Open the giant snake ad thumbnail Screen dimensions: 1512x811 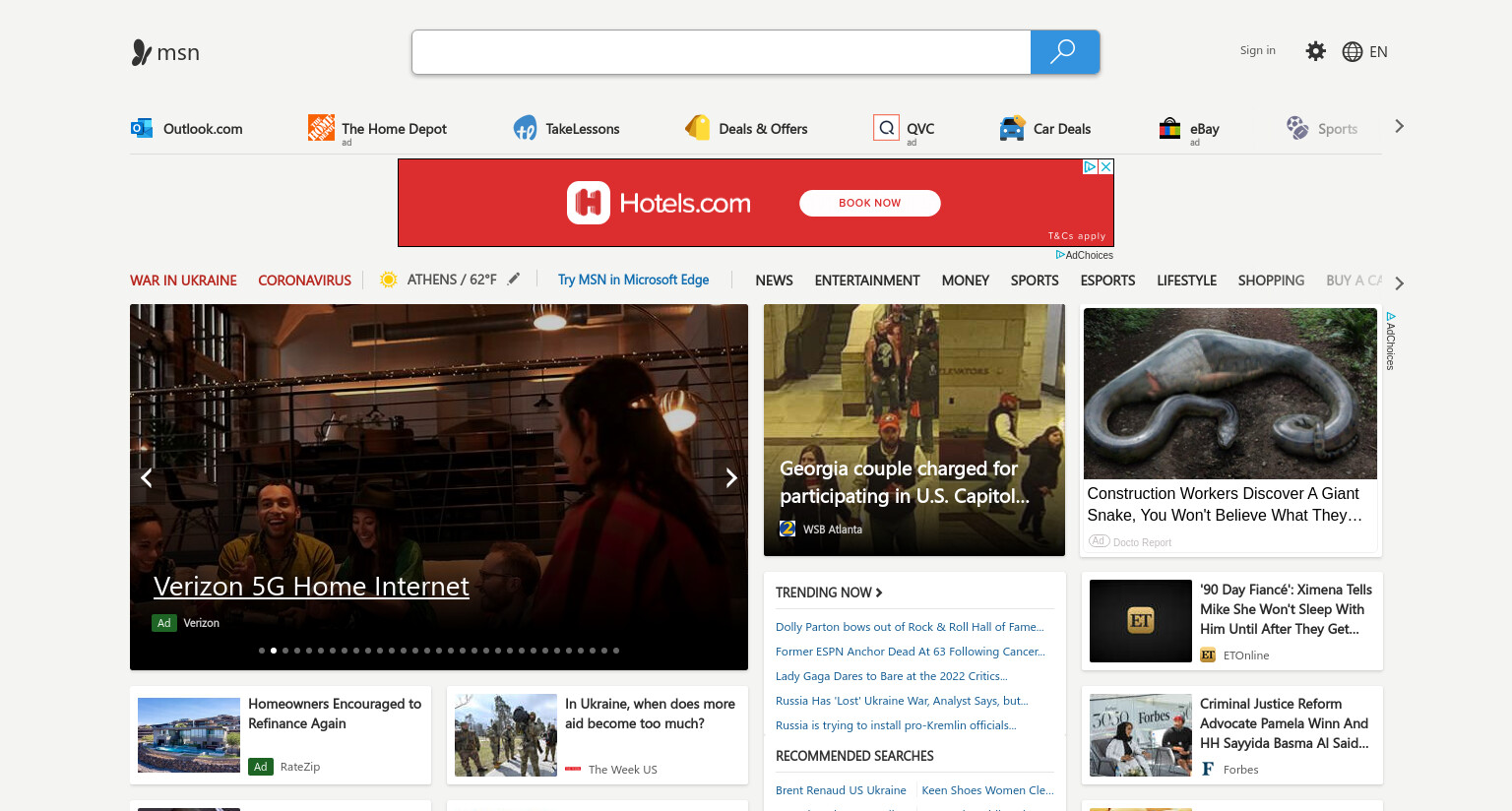[x=1230, y=394]
